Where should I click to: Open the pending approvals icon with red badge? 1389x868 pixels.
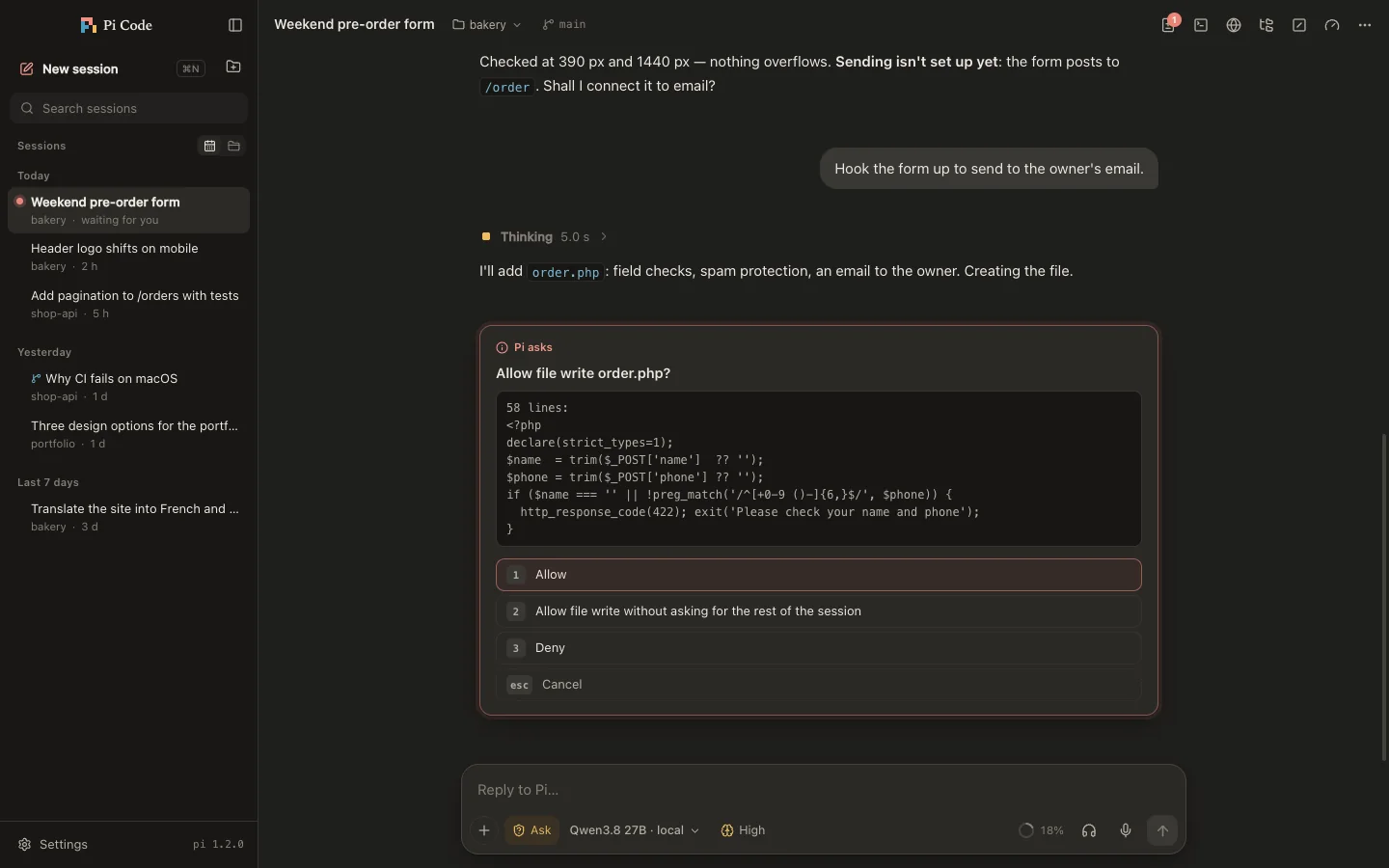coord(1169,25)
